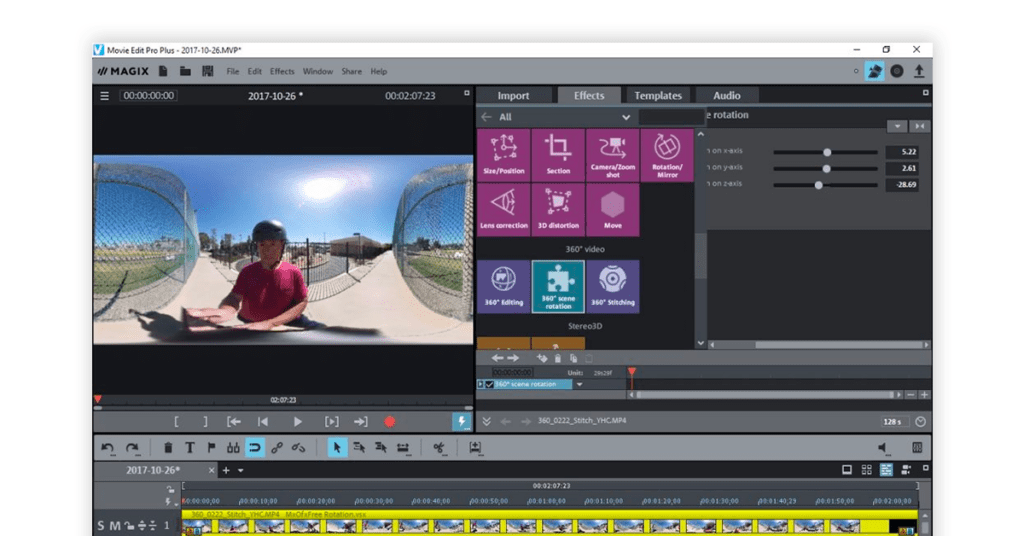Viewport: 1024px width, 536px height.
Task: Toggle the lightning preview render button
Action: coord(462,422)
